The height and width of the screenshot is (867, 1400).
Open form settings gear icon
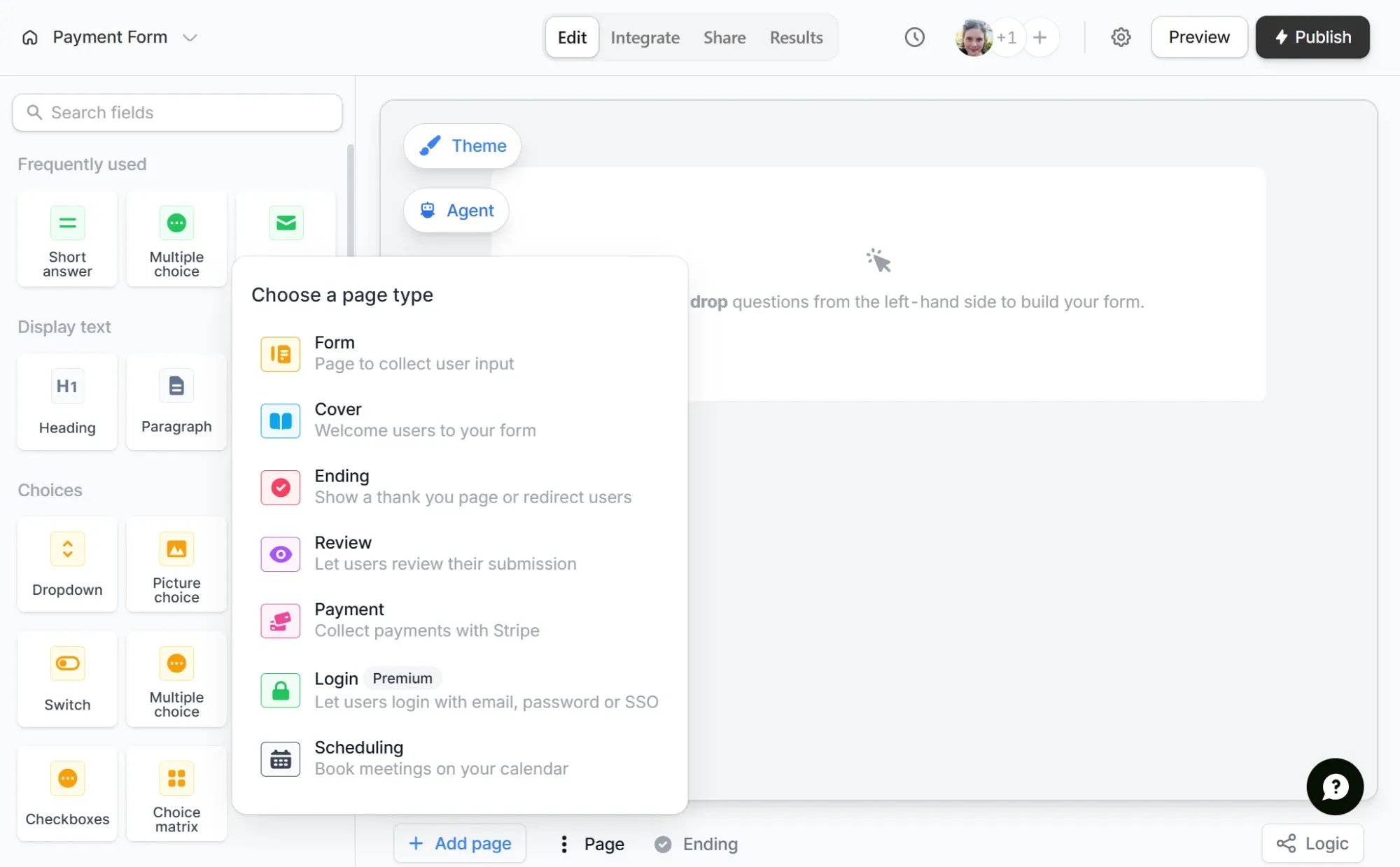point(1121,37)
